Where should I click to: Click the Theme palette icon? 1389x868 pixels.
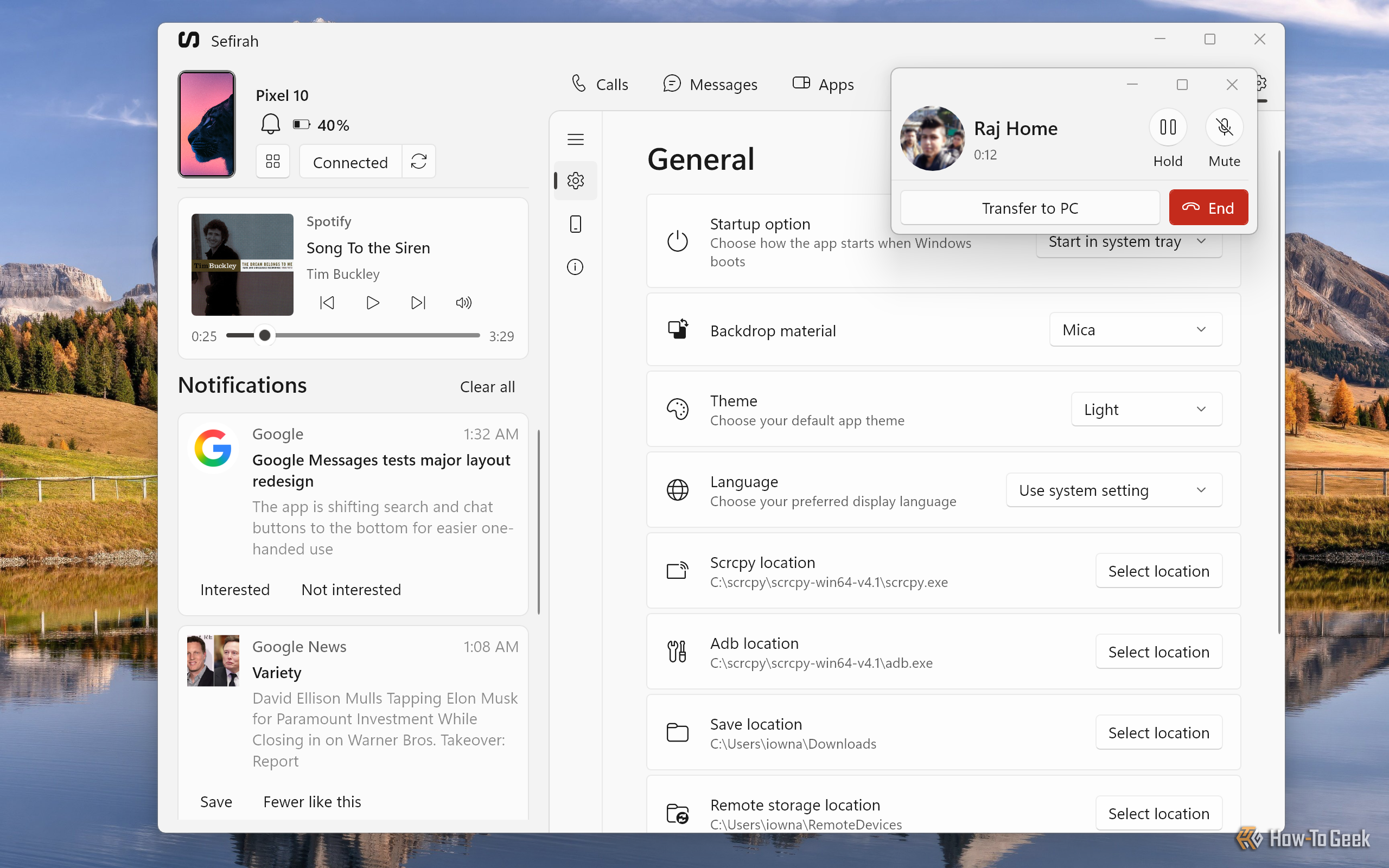(678, 409)
